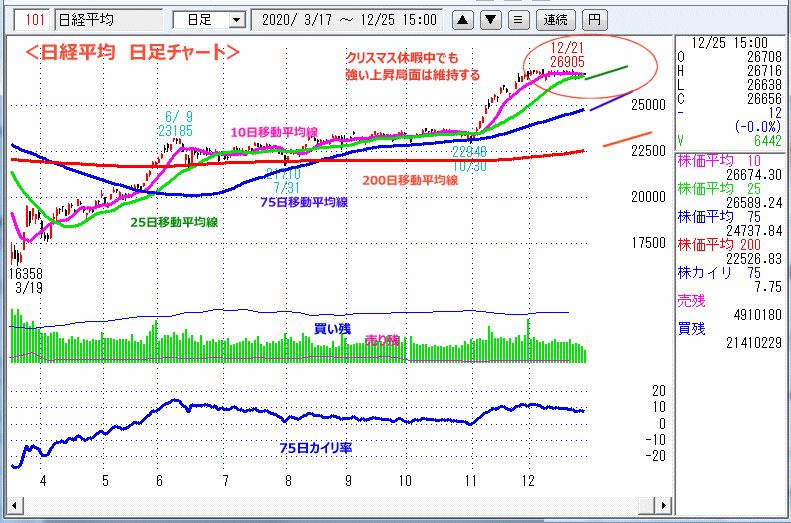Viewport: 791px width, 523px height.
Task: Click the 買残 label in side panel
Action: tap(692, 327)
